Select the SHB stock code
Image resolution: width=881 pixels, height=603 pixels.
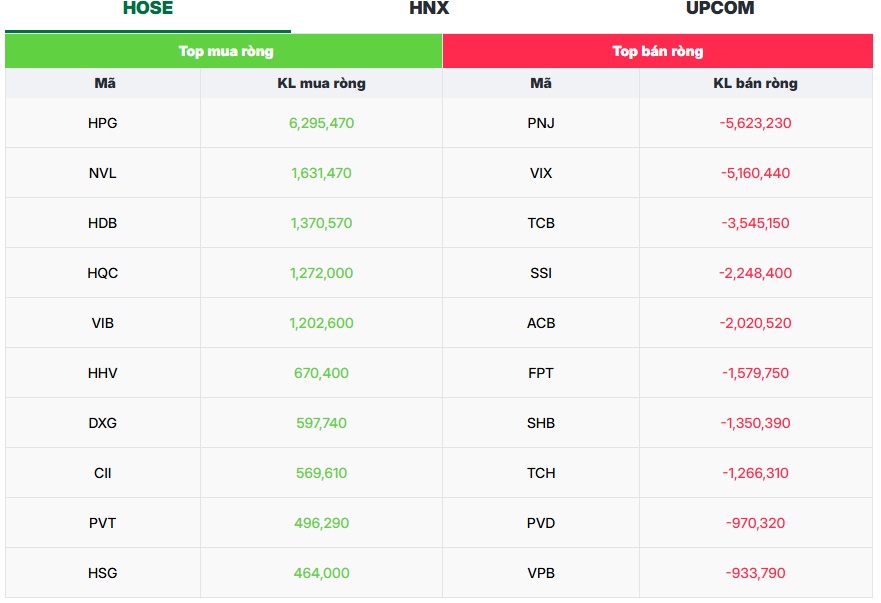coord(541,423)
